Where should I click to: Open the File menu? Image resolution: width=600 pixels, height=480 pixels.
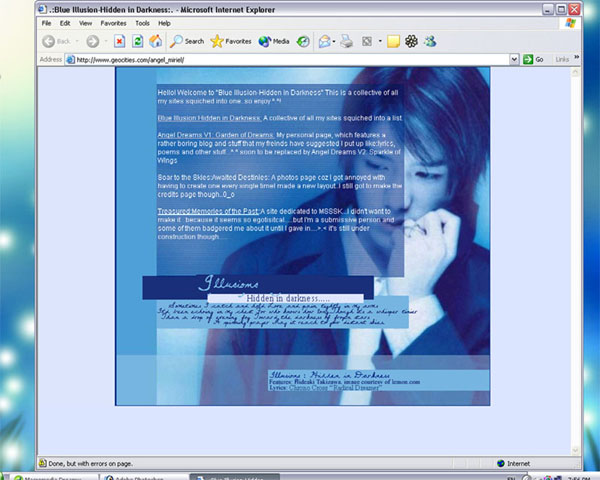point(46,23)
